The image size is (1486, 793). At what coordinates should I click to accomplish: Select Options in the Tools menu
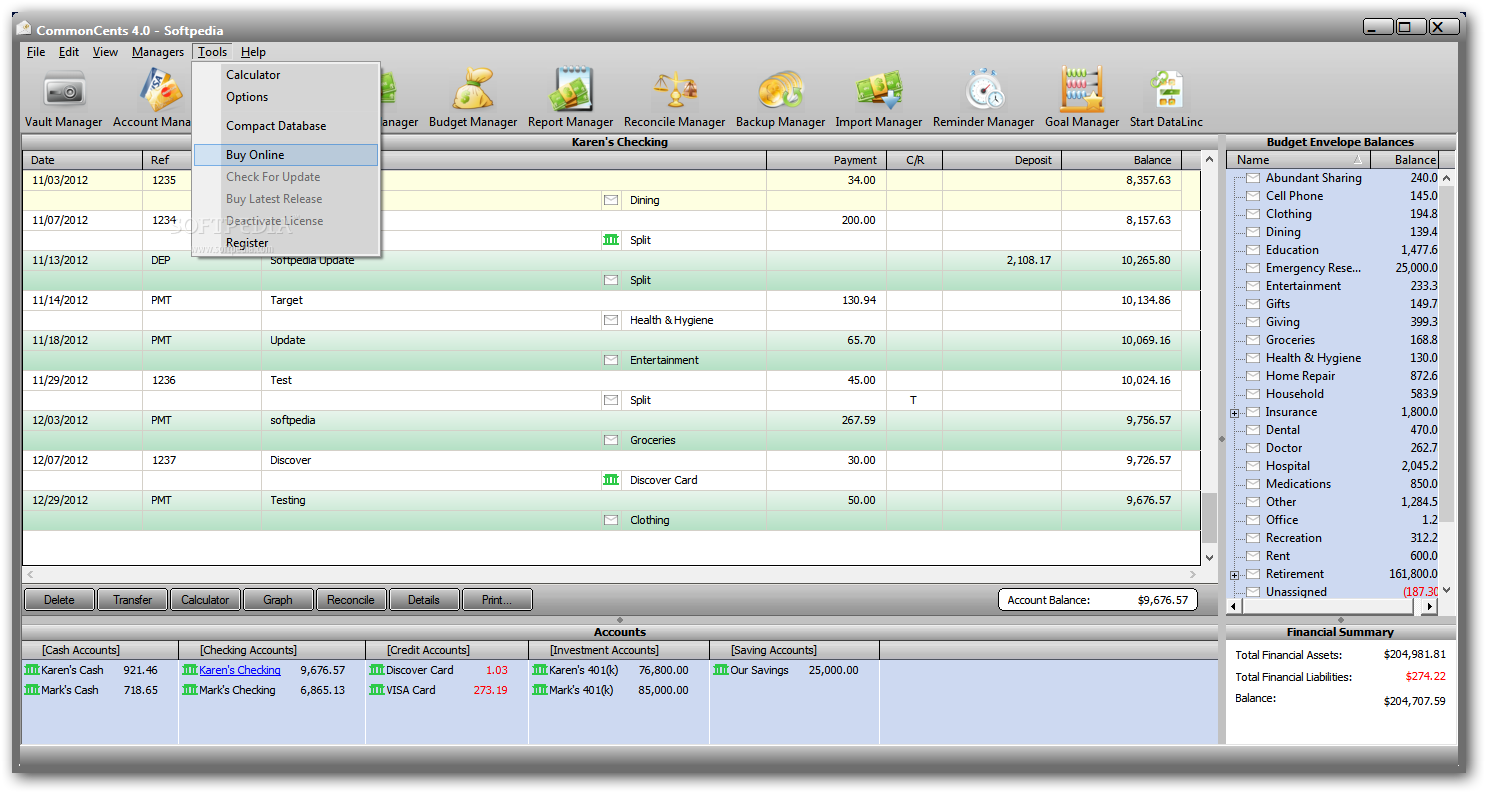point(286,97)
